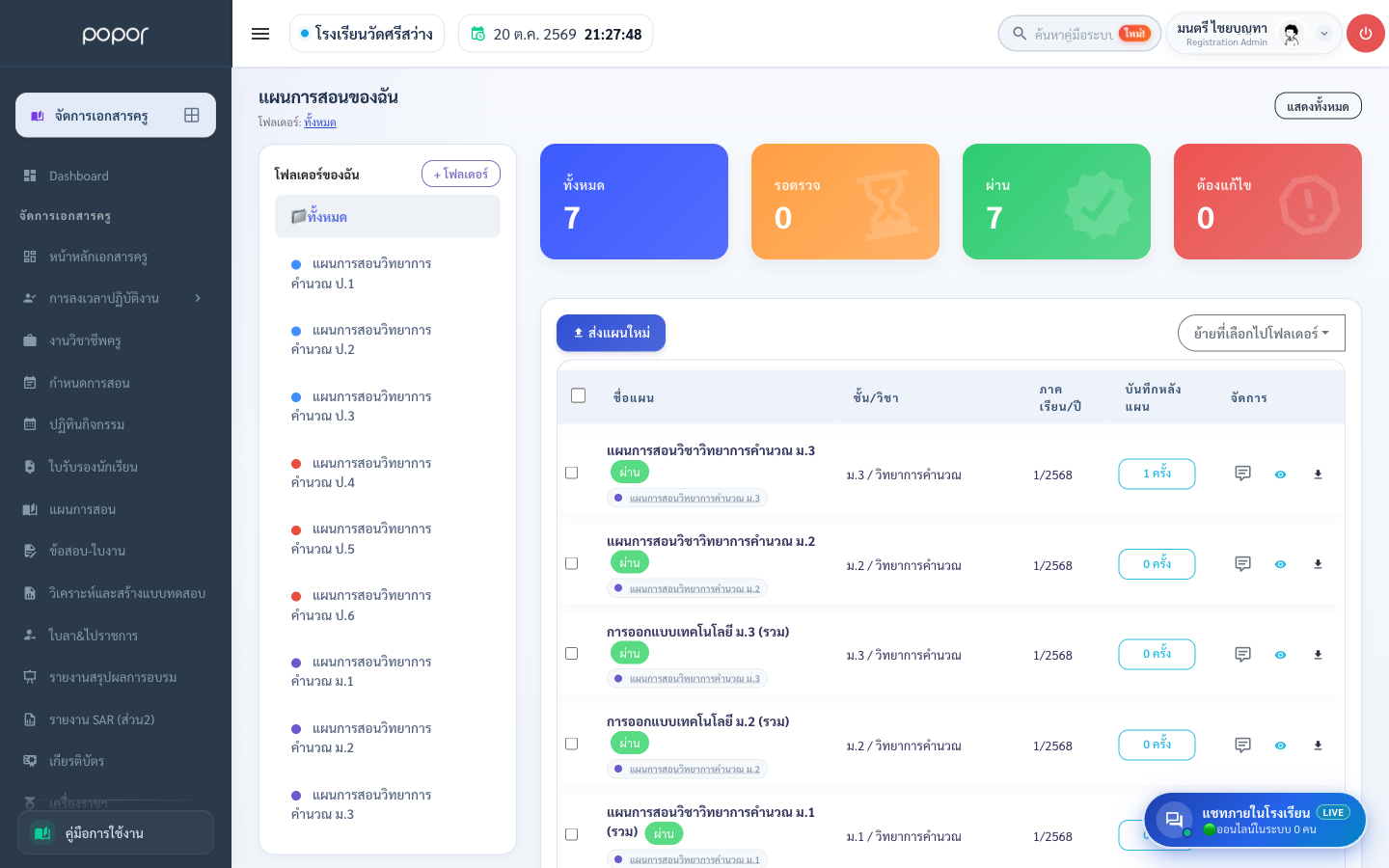
Task: Download the การออกแบบเทคโนโลยี ม.2 (รวม) plan
Action: point(1318,746)
